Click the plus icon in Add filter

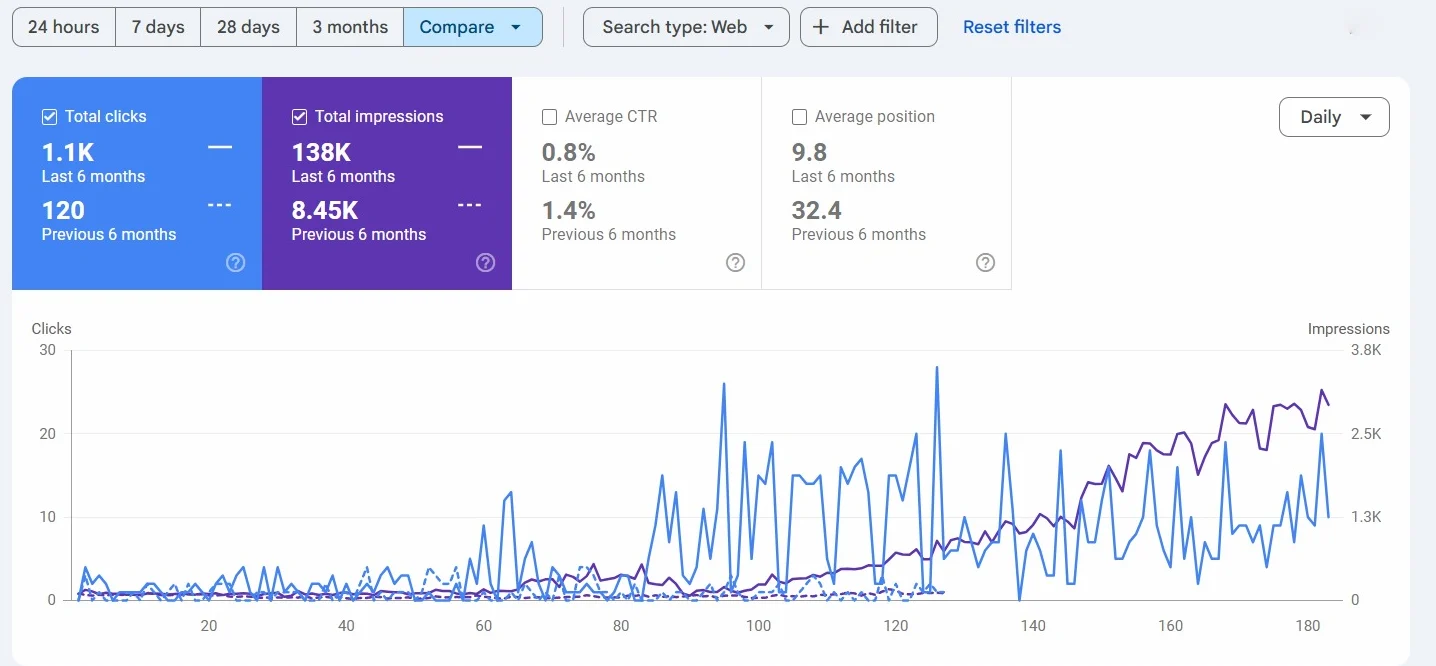pos(821,27)
